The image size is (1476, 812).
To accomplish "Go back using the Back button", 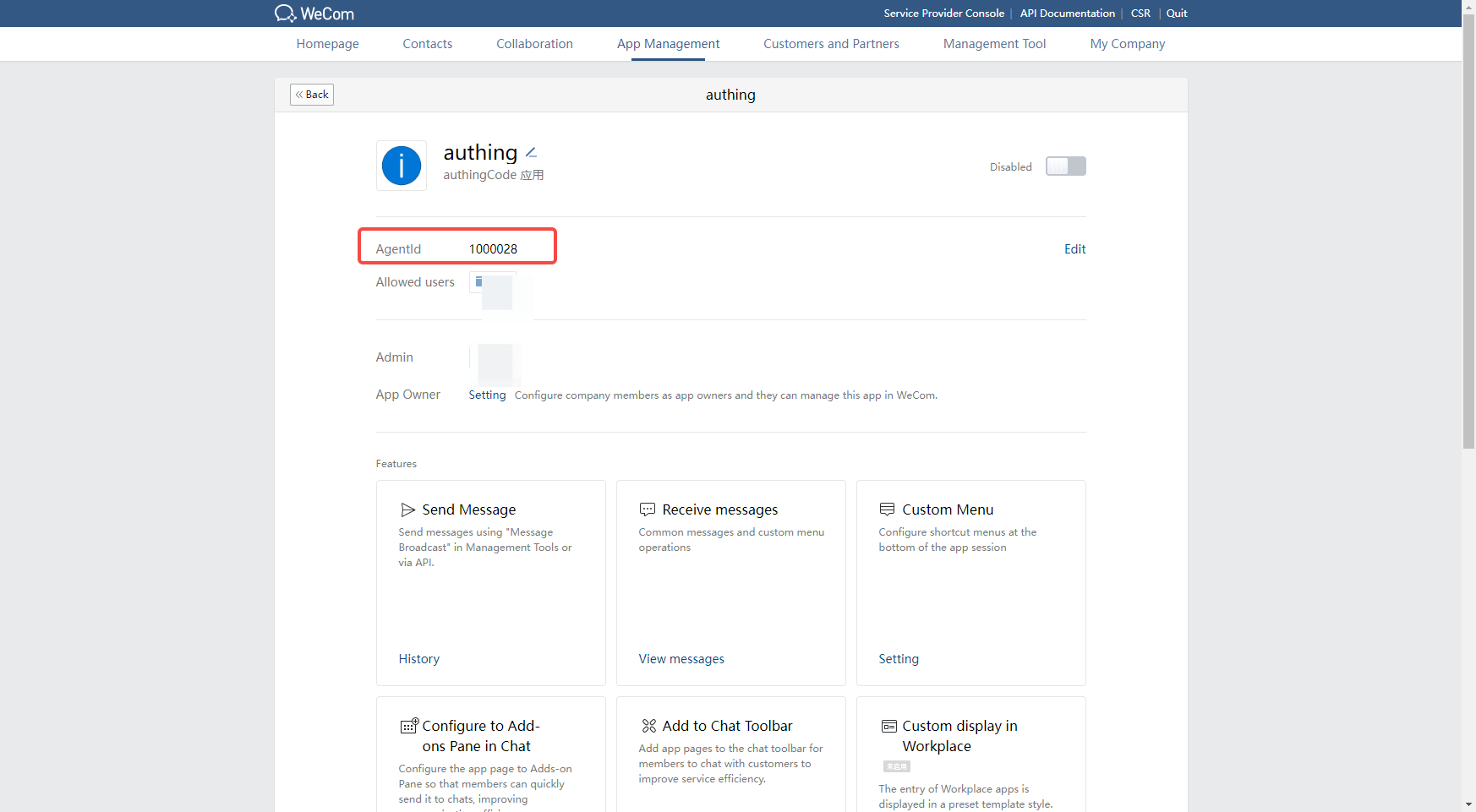I will 312,95.
